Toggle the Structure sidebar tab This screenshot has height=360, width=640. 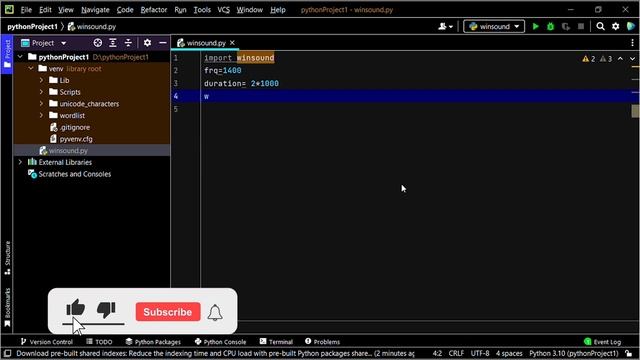7,258
